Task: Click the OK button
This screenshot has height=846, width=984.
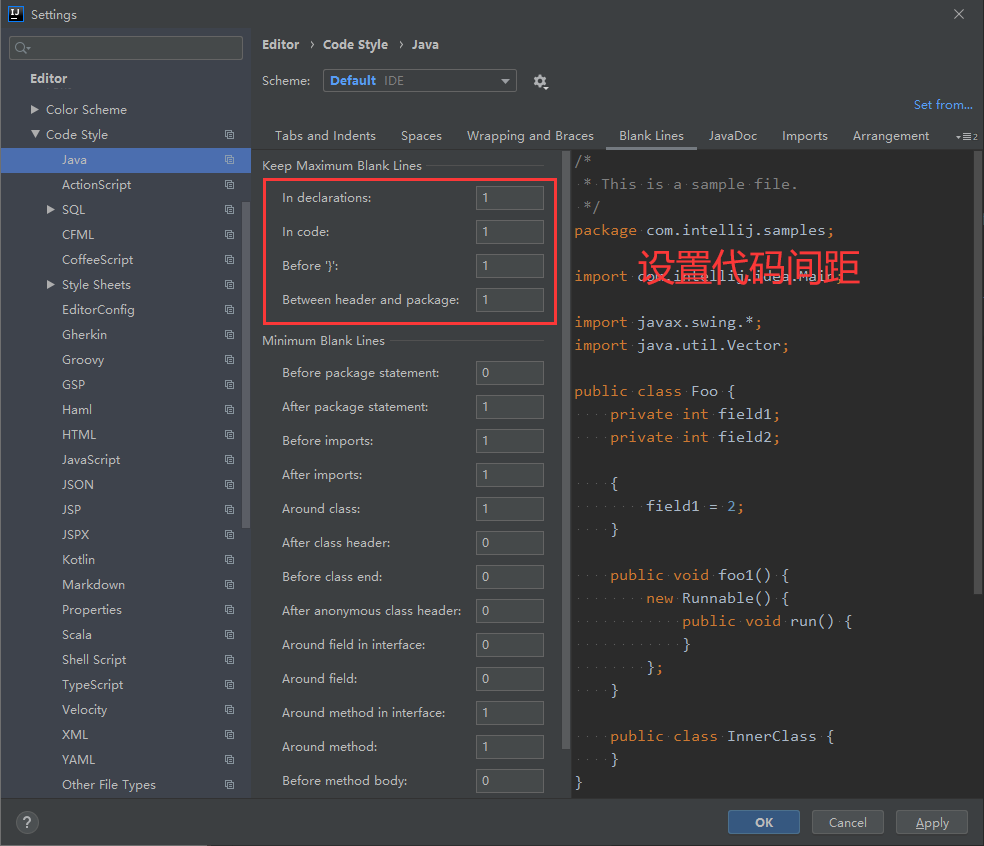Action: 764,822
